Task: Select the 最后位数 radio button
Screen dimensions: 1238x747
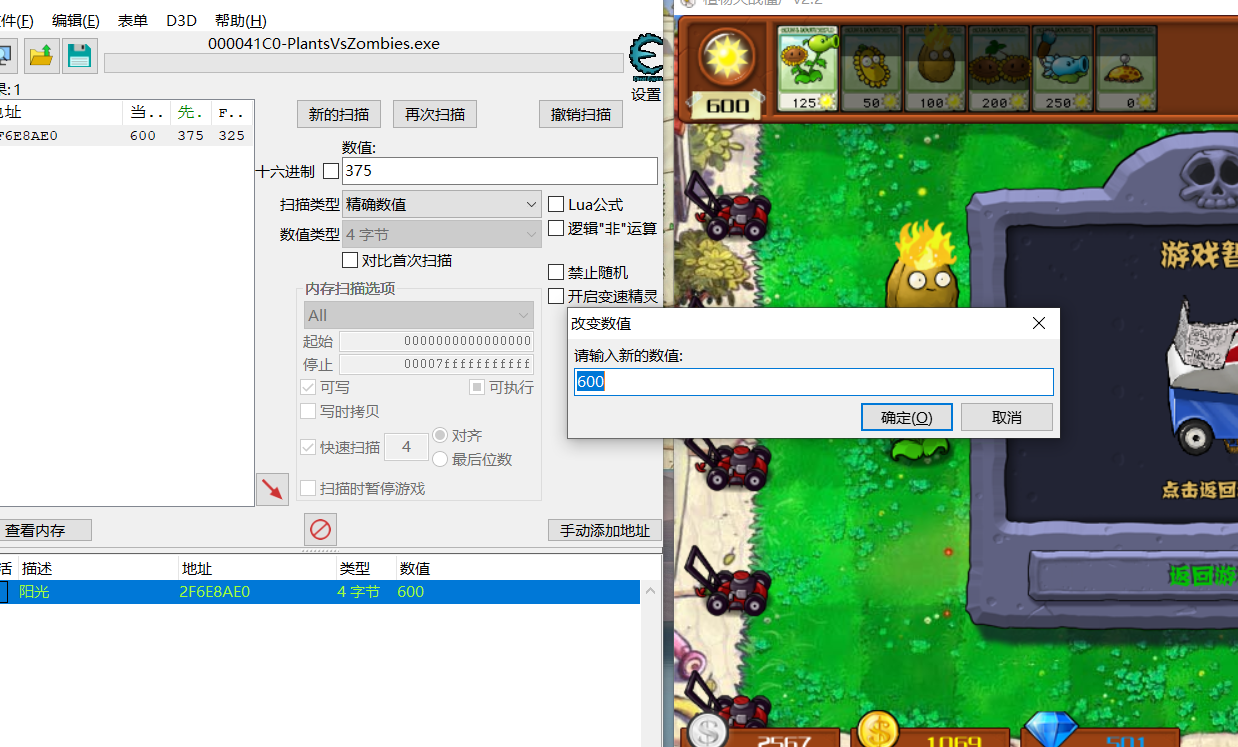Action: 440,459
